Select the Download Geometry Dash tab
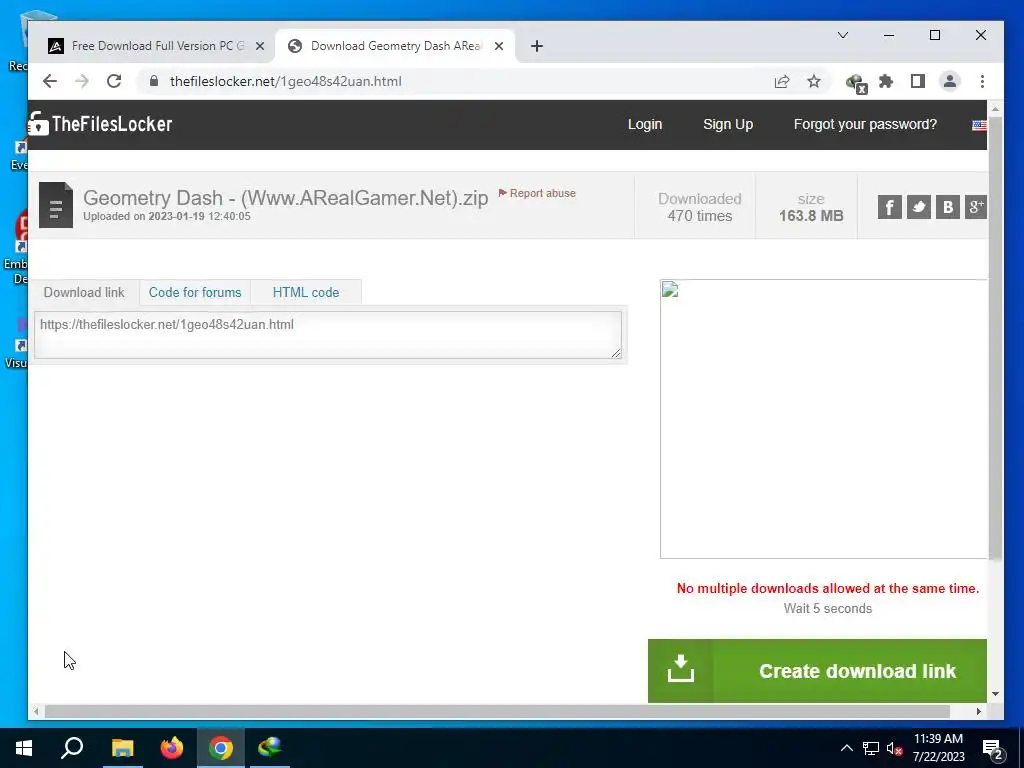1024x768 pixels. coord(394,46)
